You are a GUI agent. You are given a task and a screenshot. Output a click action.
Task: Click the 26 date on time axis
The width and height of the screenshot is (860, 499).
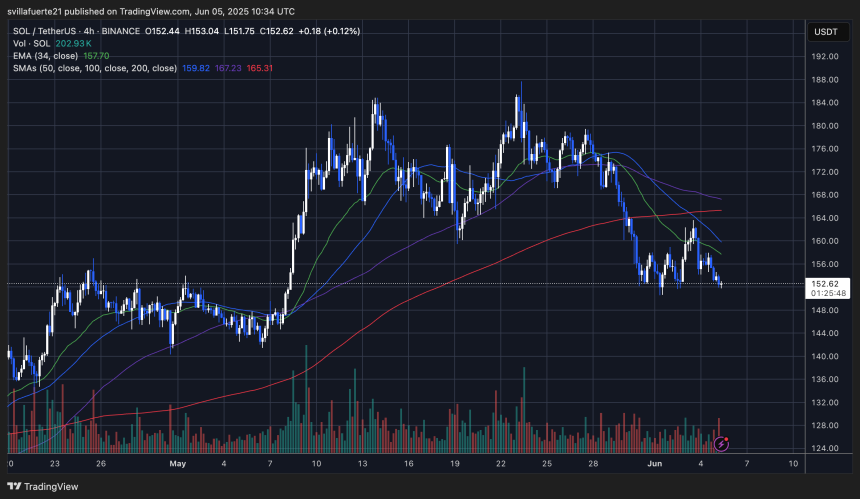101,463
